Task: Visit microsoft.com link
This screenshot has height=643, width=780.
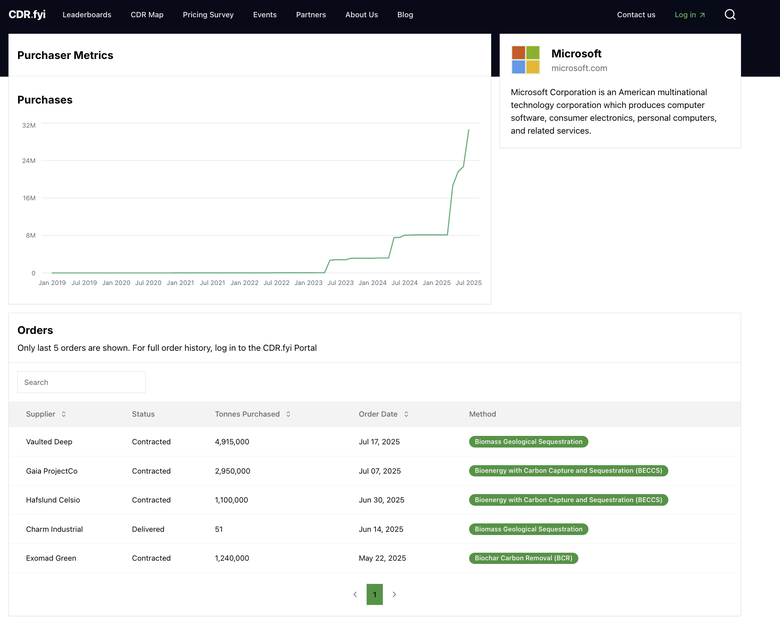Action: pyautogui.click(x=579, y=68)
